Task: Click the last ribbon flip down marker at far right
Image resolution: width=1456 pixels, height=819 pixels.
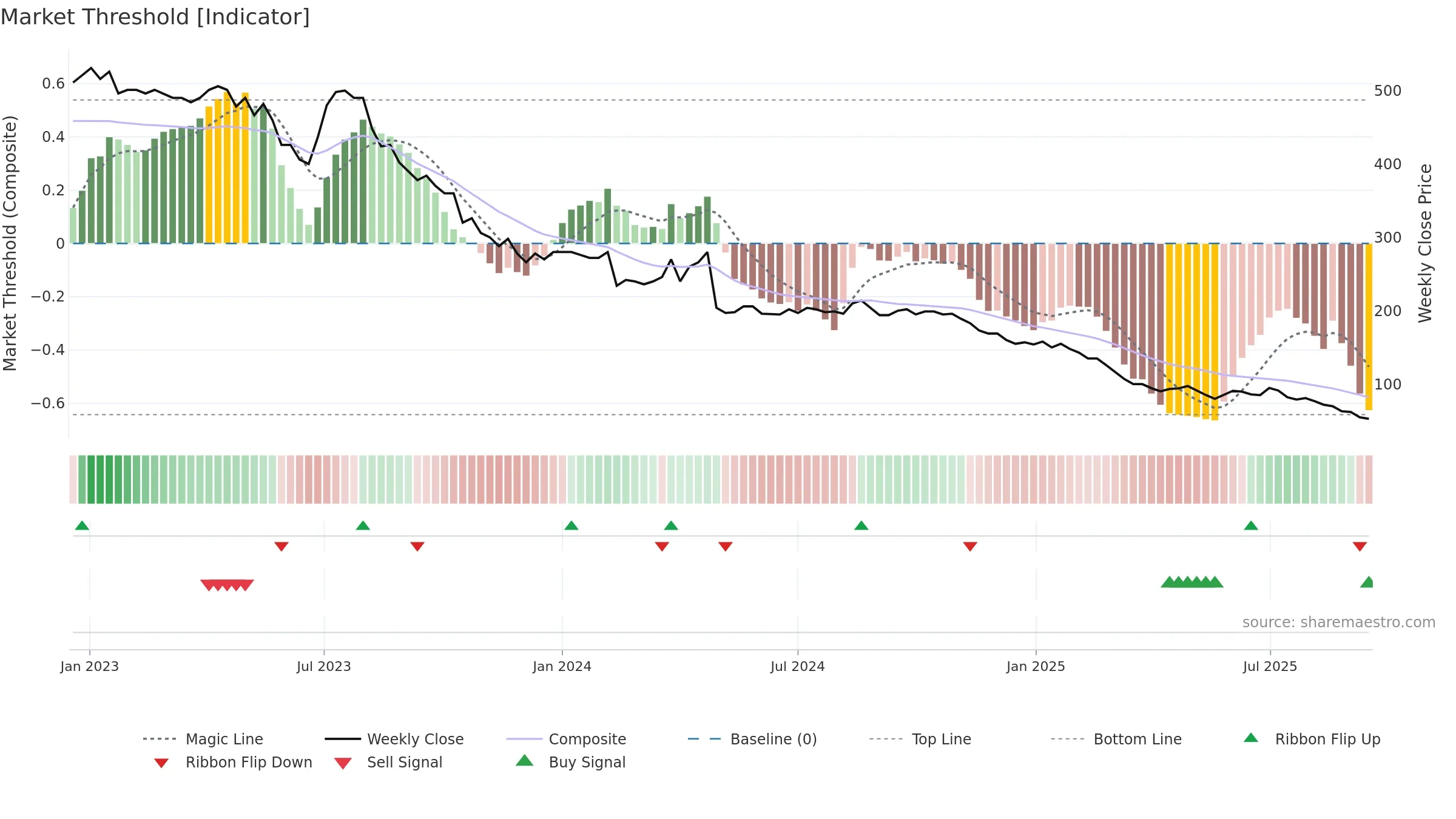Action: (1360, 547)
